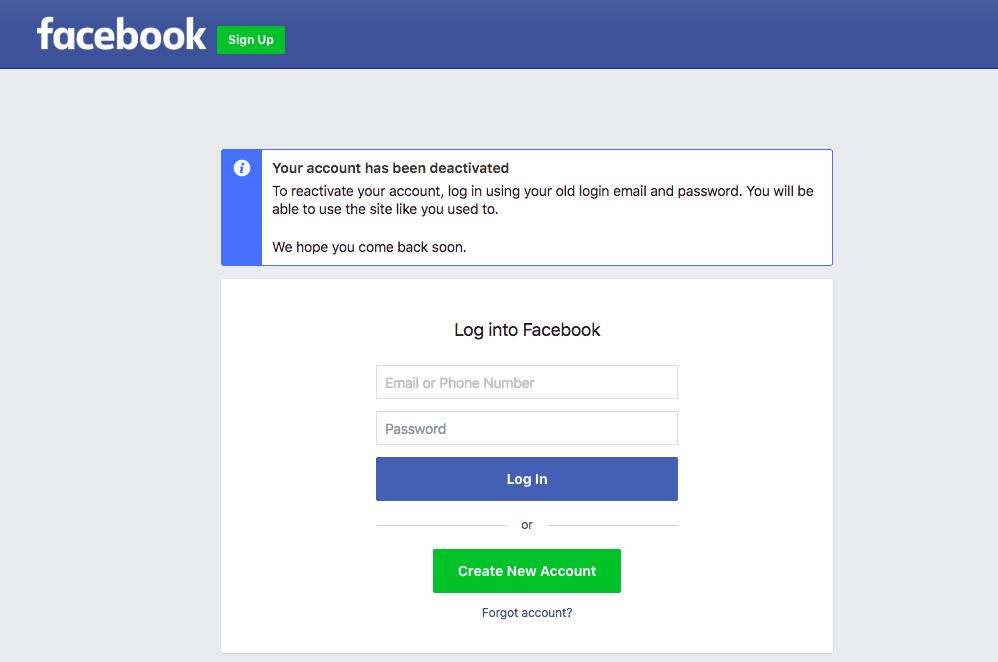The image size is (998, 662).
Task: Open the Forgot account? link
Action: point(527,613)
